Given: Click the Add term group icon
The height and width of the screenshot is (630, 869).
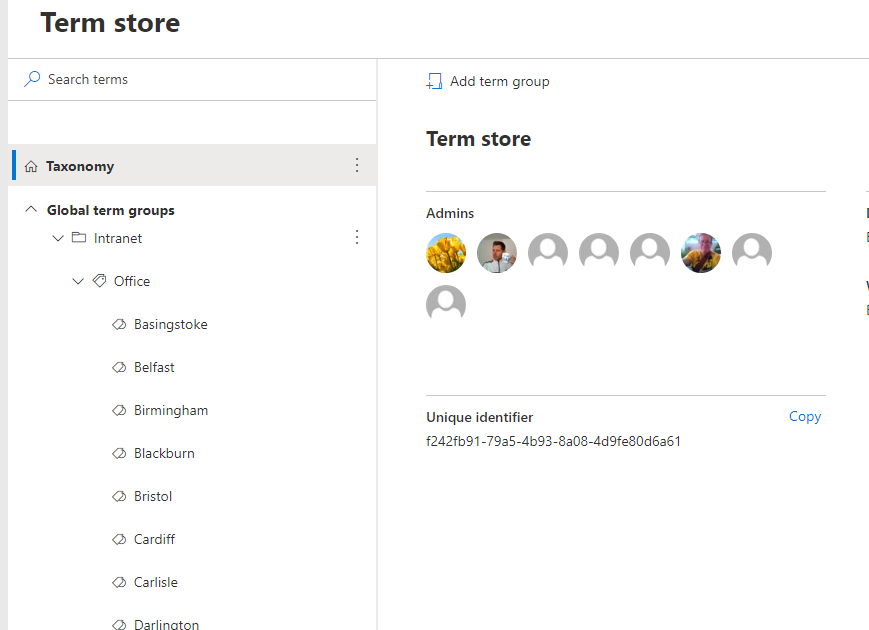Looking at the screenshot, I should click(x=434, y=80).
